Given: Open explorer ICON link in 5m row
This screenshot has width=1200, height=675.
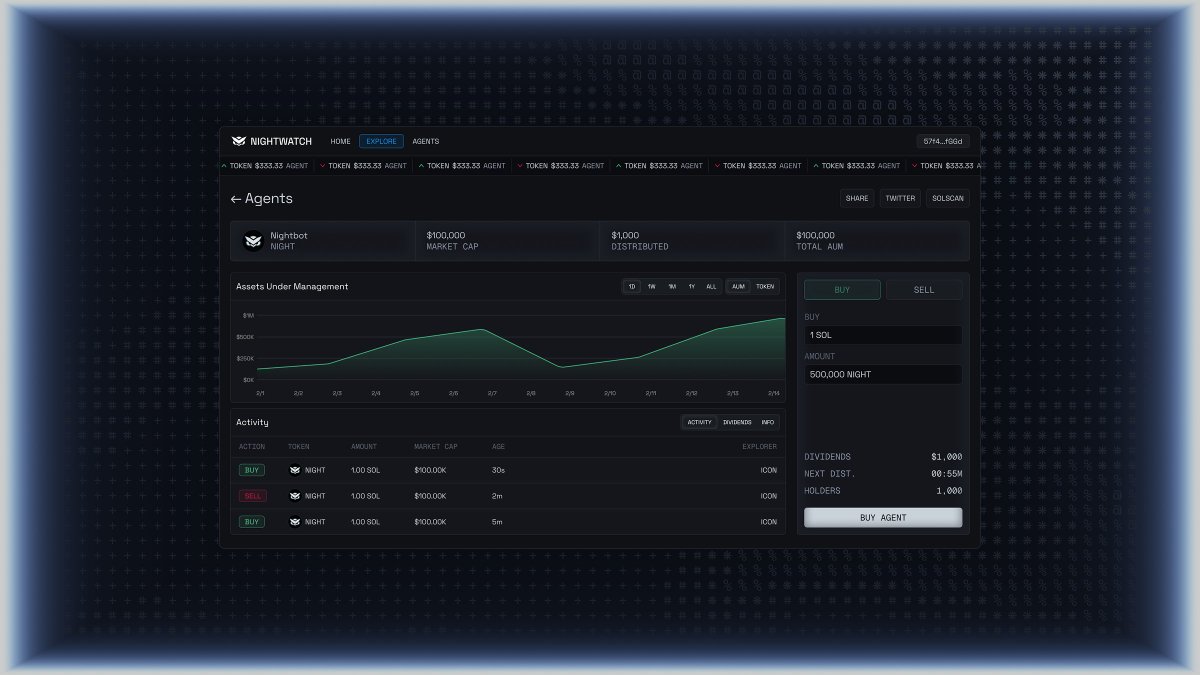Looking at the screenshot, I should (x=768, y=522).
